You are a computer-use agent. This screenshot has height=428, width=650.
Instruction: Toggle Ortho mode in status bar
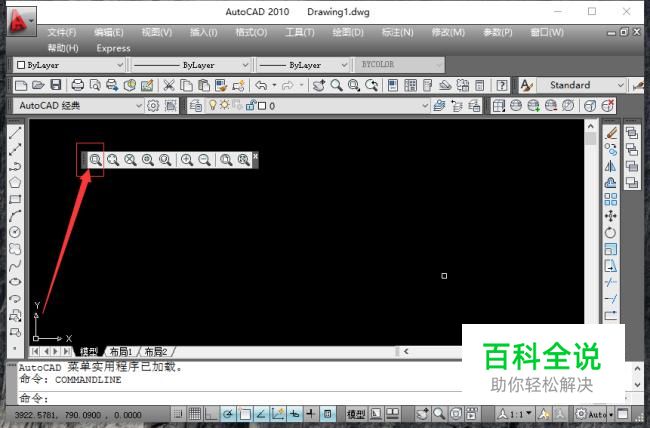pos(211,414)
